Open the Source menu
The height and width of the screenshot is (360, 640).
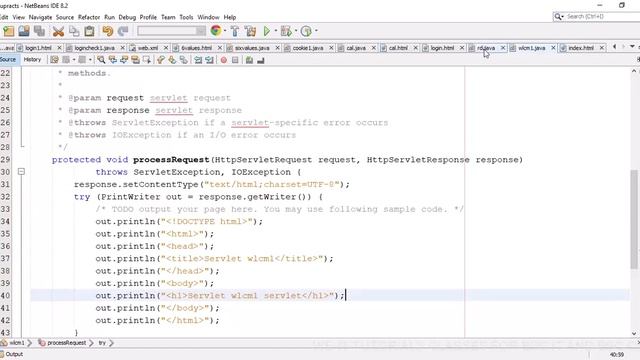(65, 17)
